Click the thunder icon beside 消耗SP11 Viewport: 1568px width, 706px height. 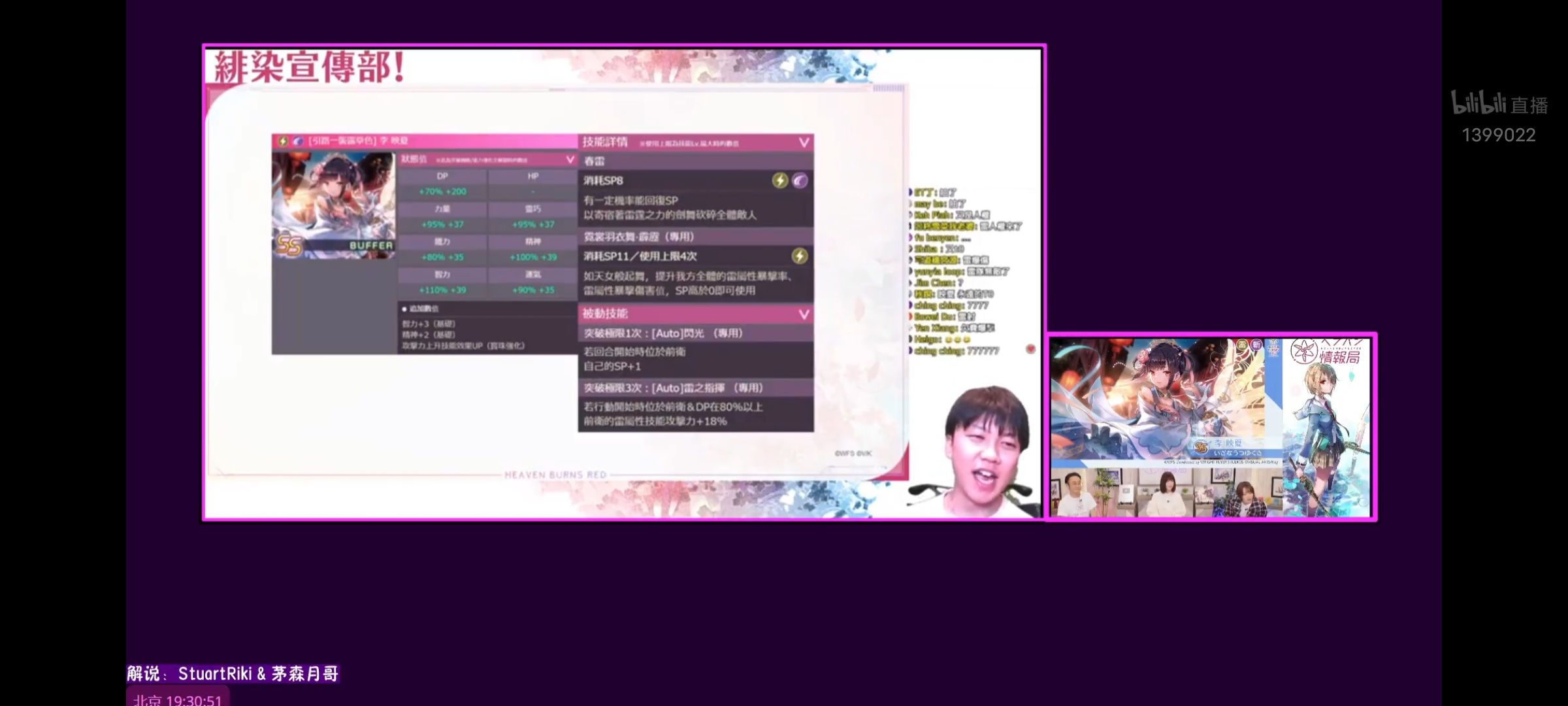coord(800,256)
